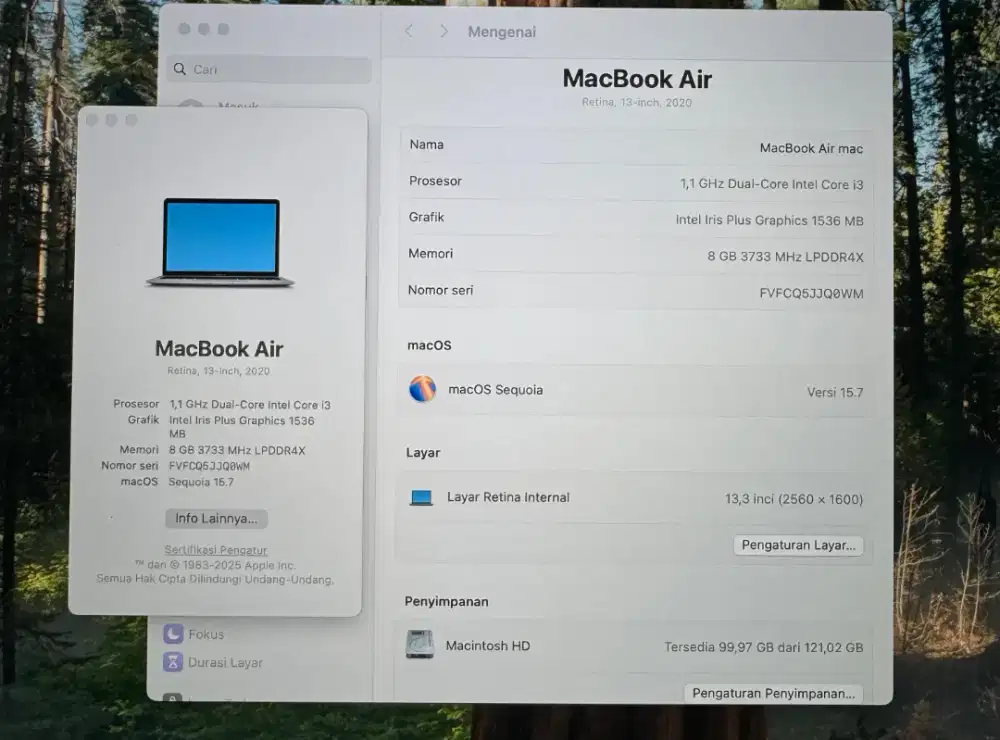Open Pengaturan Layar settings
Image resolution: width=1000 pixels, height=740 pixels.
point(799,545)
